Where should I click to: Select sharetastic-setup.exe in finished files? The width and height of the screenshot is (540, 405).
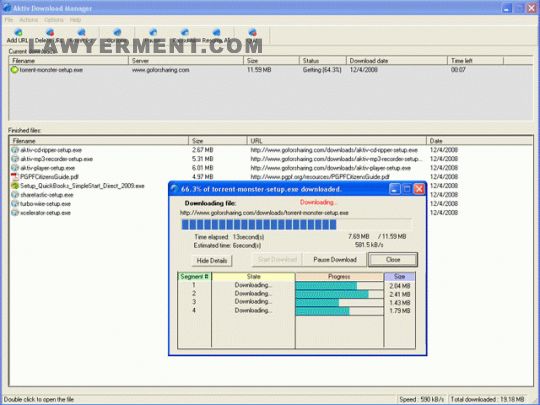click(x=47, y=195)
